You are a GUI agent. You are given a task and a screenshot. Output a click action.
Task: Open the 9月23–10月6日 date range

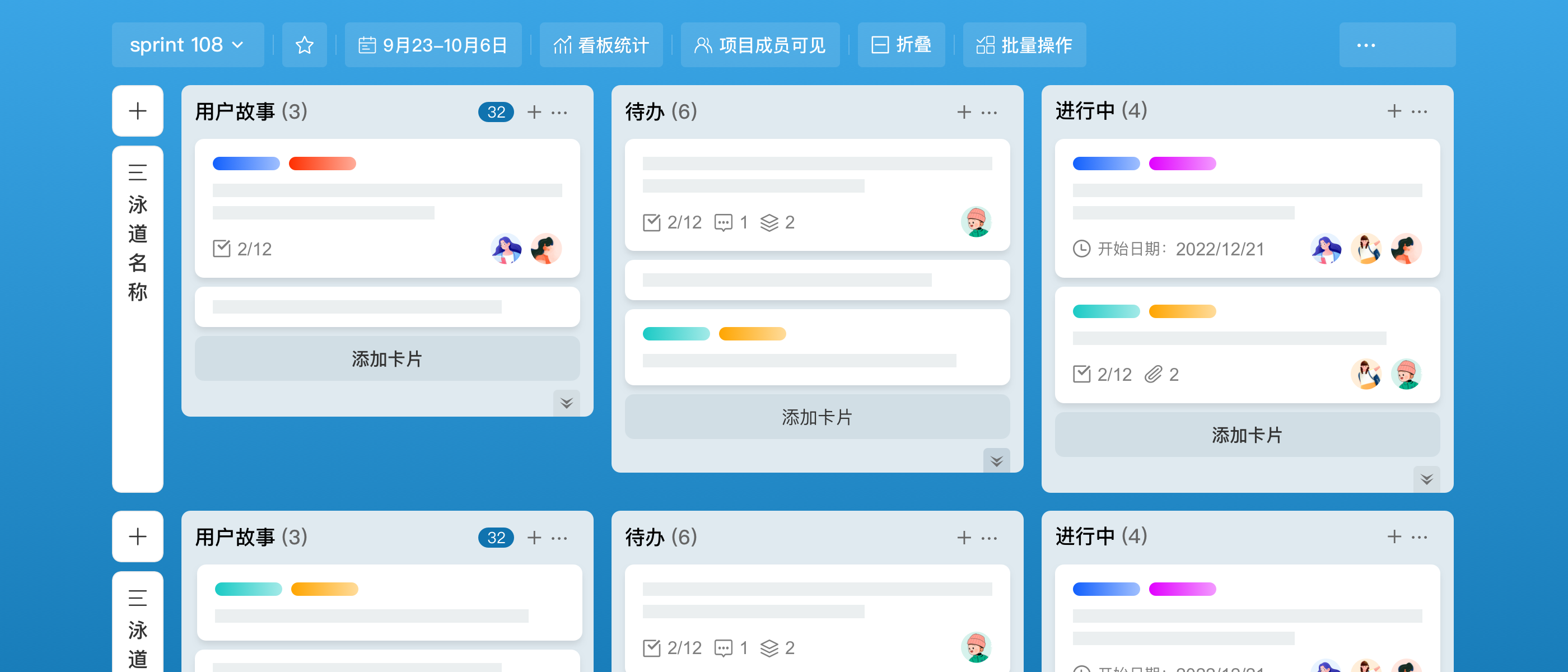click(x=433, y=45)
